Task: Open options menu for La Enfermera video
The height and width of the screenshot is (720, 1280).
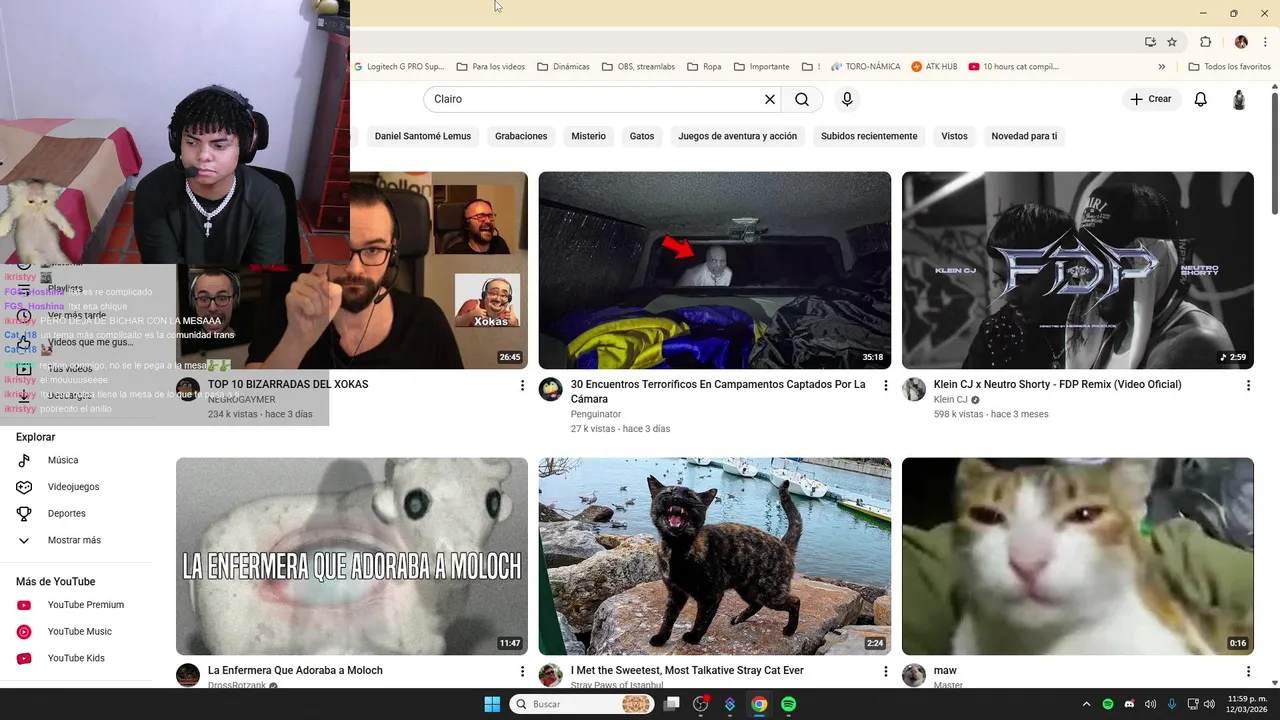Action: coord(522,671)
